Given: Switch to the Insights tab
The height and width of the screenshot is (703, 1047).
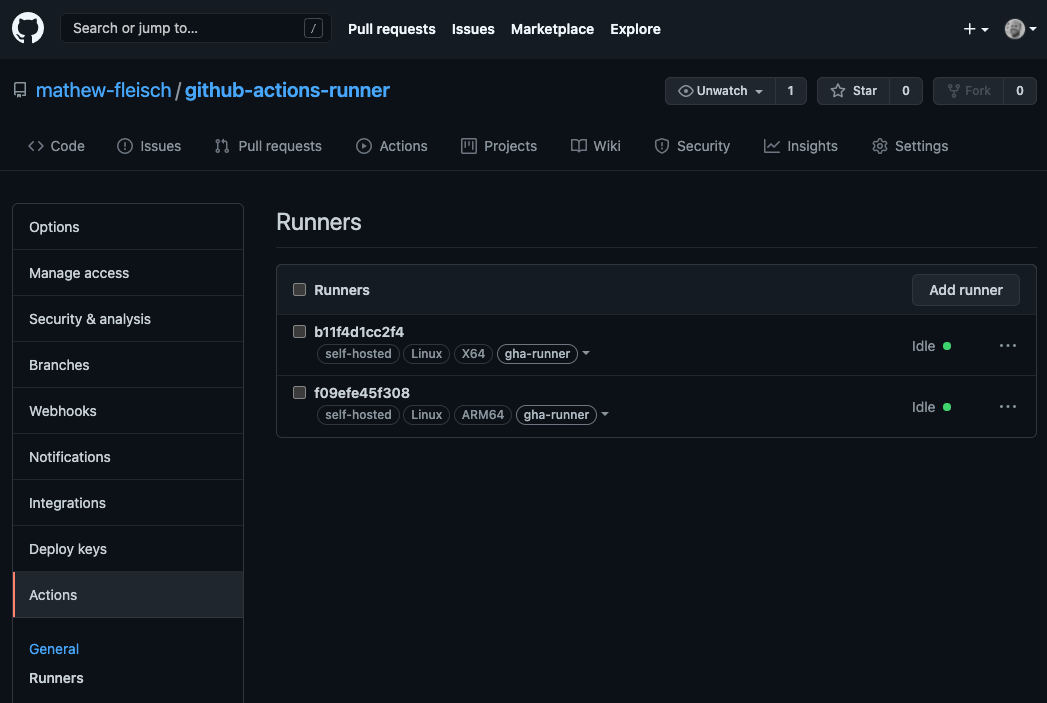Looking at the screenshot, I should point(801,146).
